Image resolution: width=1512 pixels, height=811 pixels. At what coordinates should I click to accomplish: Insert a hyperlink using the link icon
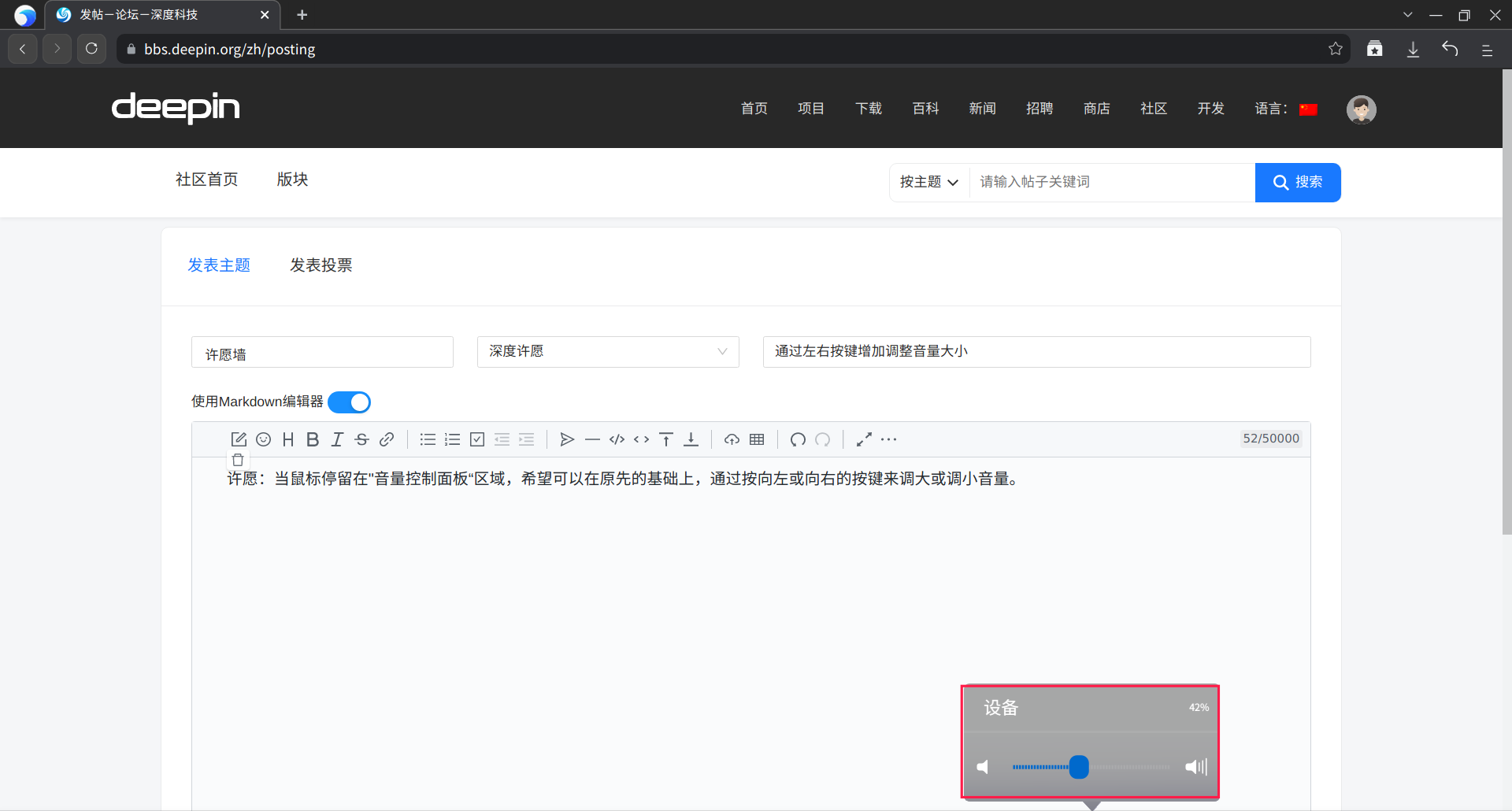(387, 439)
